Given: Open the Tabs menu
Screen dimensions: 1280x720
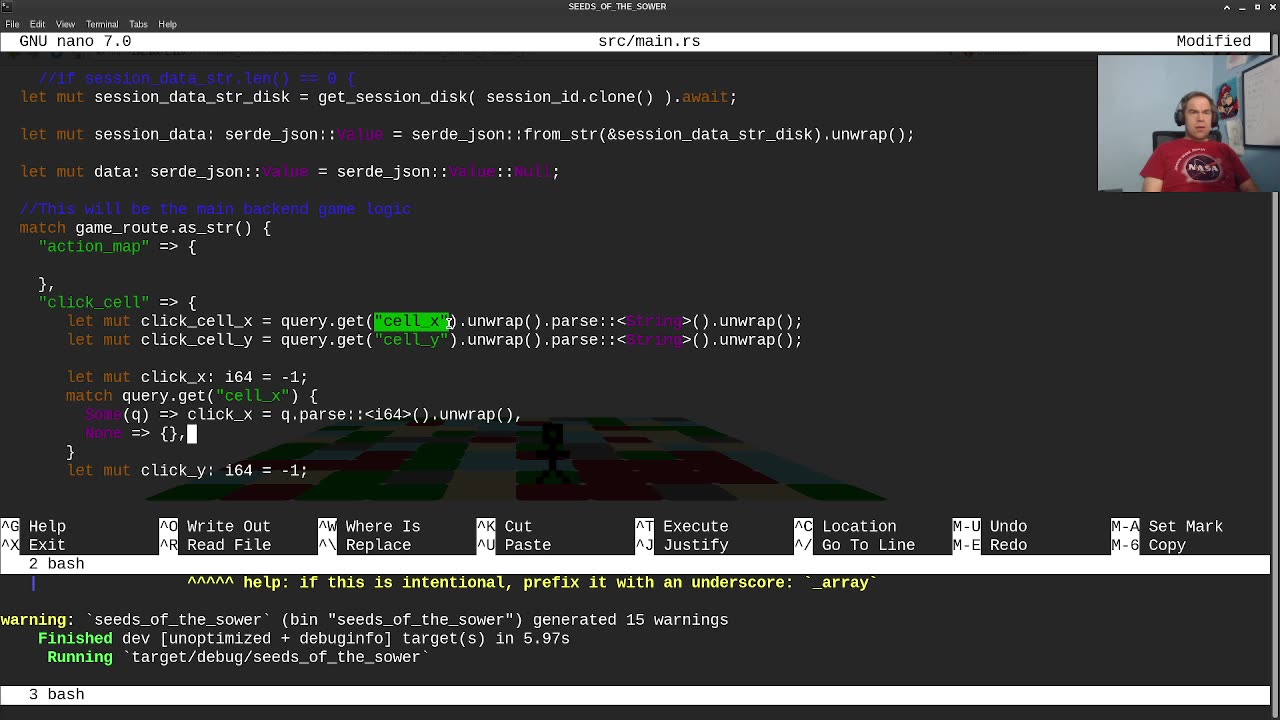Looking at the screenshot, I should coord(138,24).
